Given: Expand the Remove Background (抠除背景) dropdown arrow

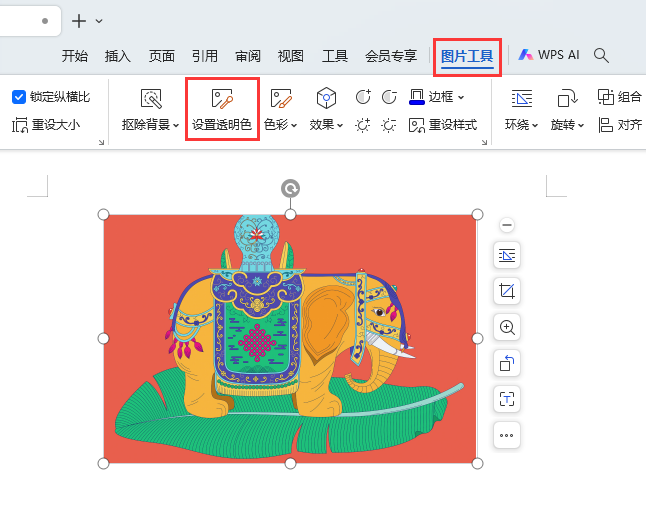Looking at the screenshot, I should pyautogui.click(x=176, y=125).
